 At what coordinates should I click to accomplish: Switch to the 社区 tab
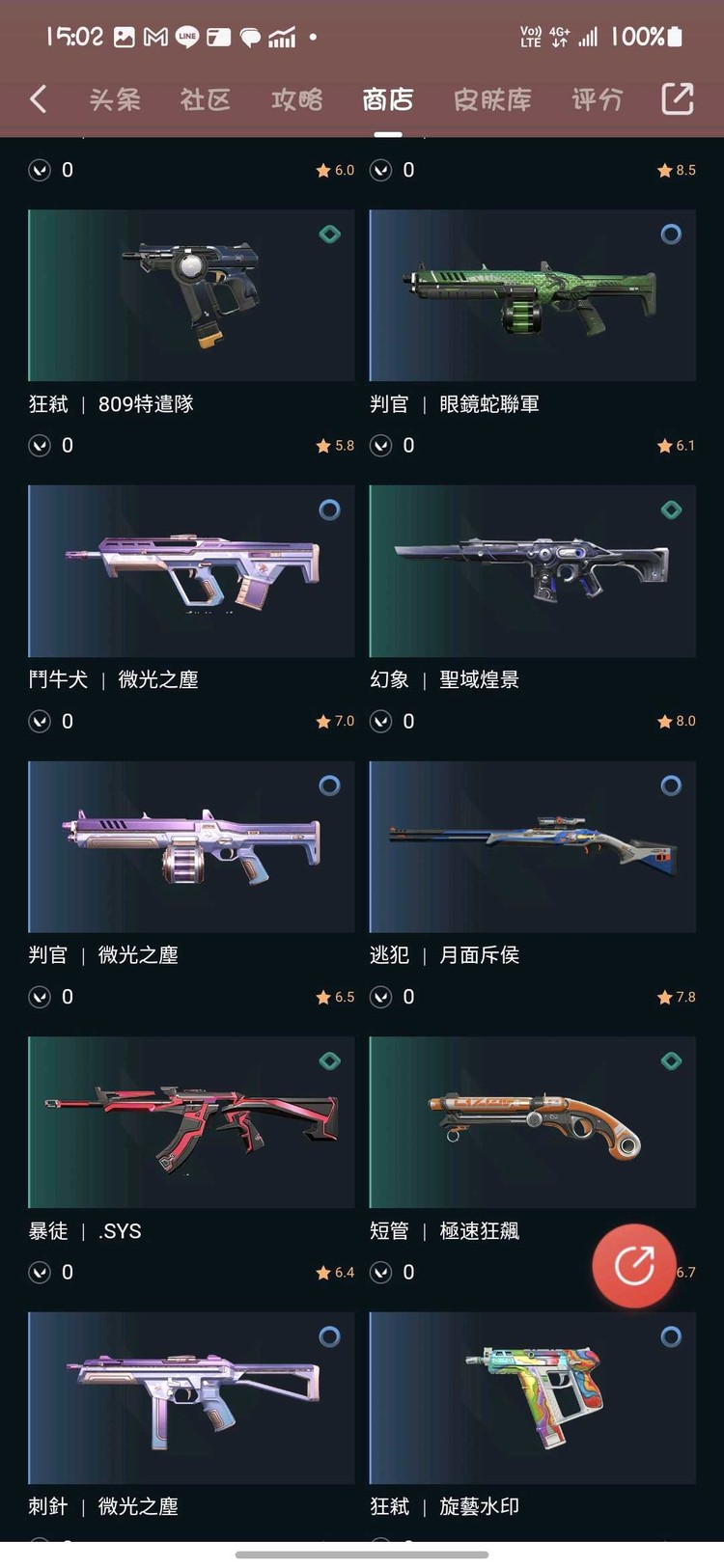[206, 99]
